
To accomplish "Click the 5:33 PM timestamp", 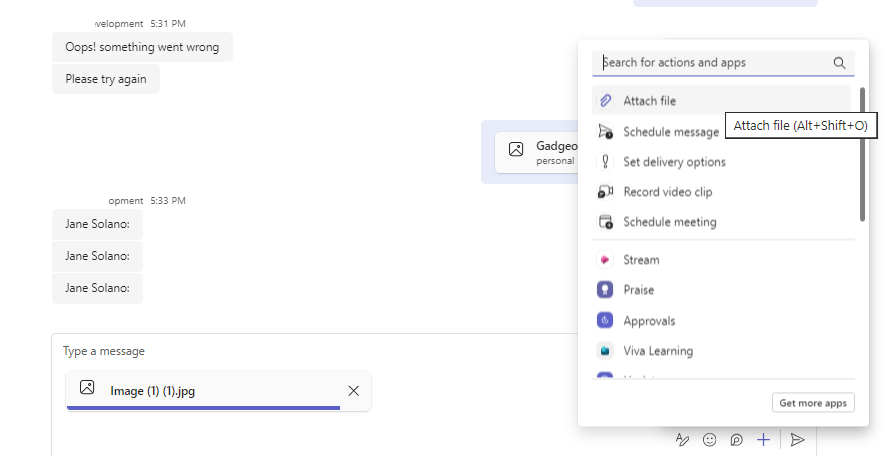I will [168, 201].
